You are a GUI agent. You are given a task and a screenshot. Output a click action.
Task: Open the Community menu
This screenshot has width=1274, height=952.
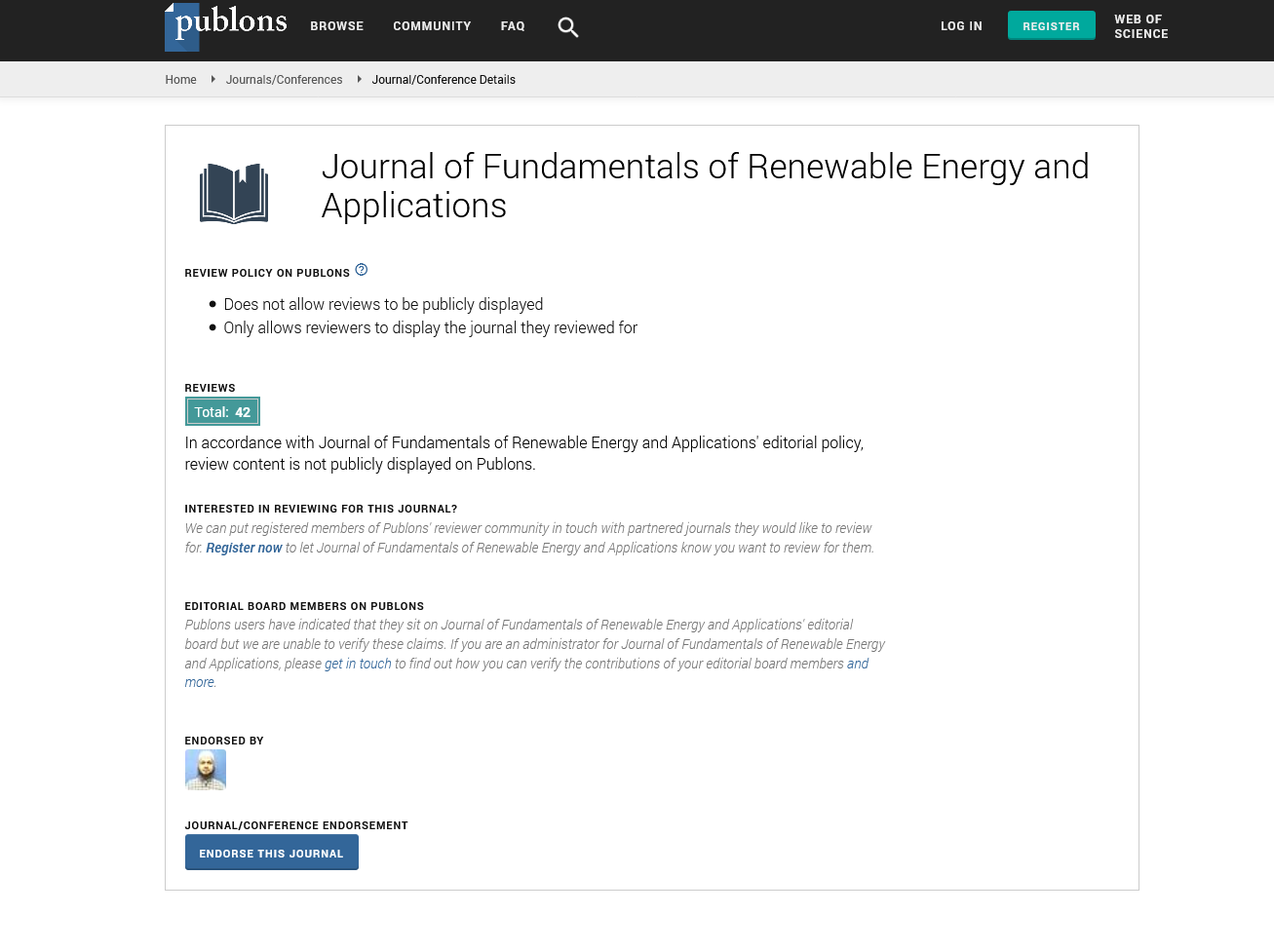(432, 26)
